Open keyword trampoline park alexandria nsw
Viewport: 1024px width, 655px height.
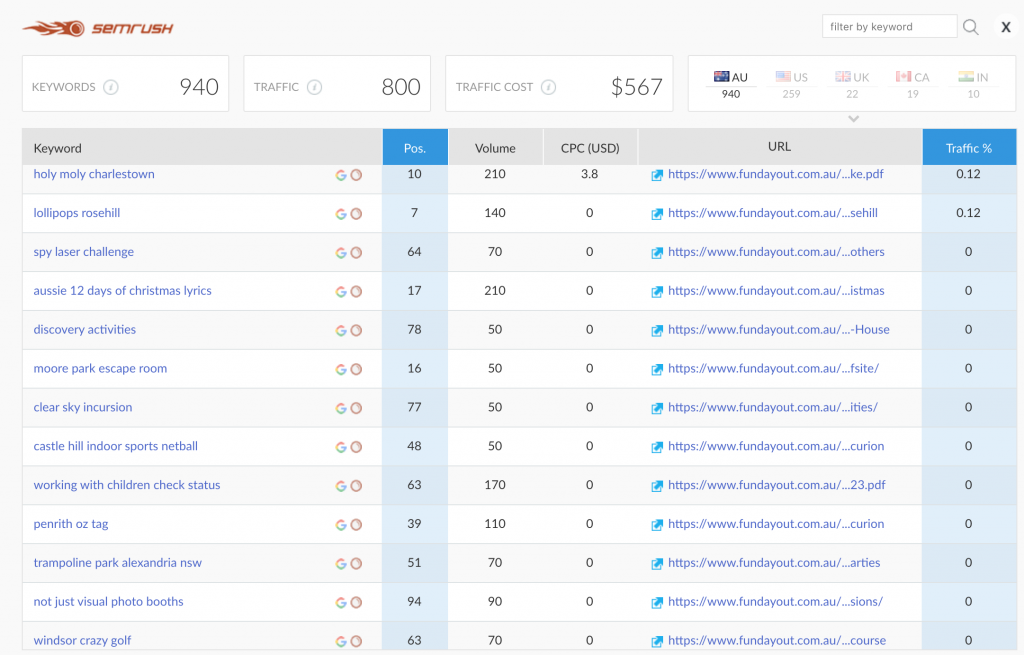point(118,562)
